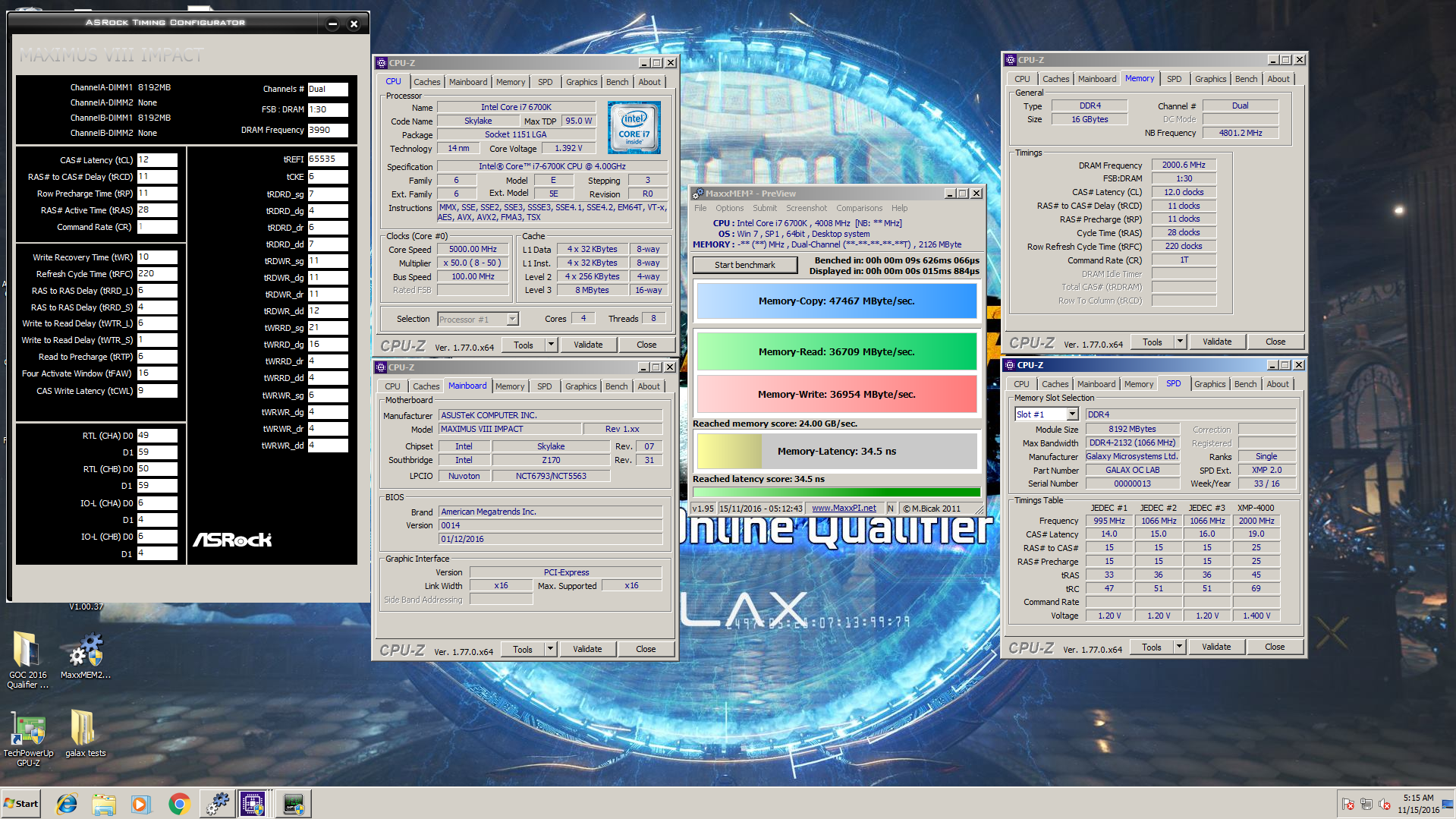Open File menu in MaxxMEM²
Image resolution: width=1456 pixels, height=819 pixels.
700,208
